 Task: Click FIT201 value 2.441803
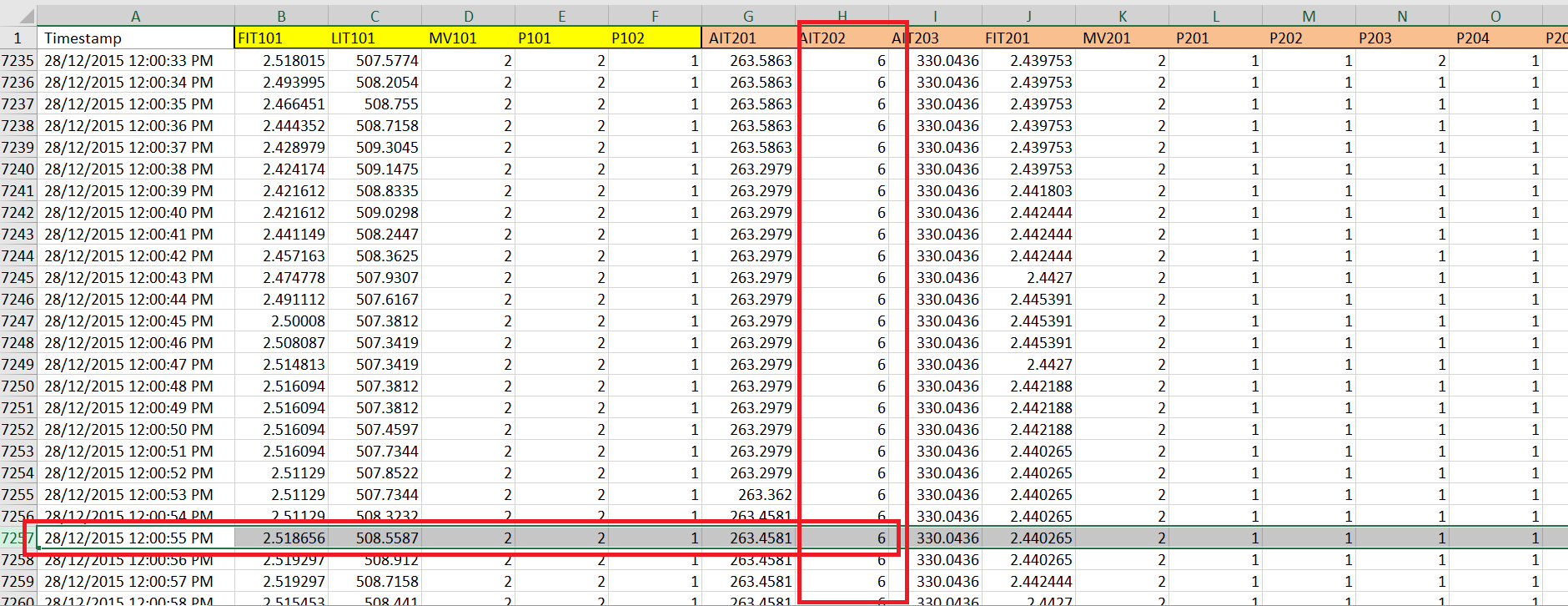(1028, 190)
